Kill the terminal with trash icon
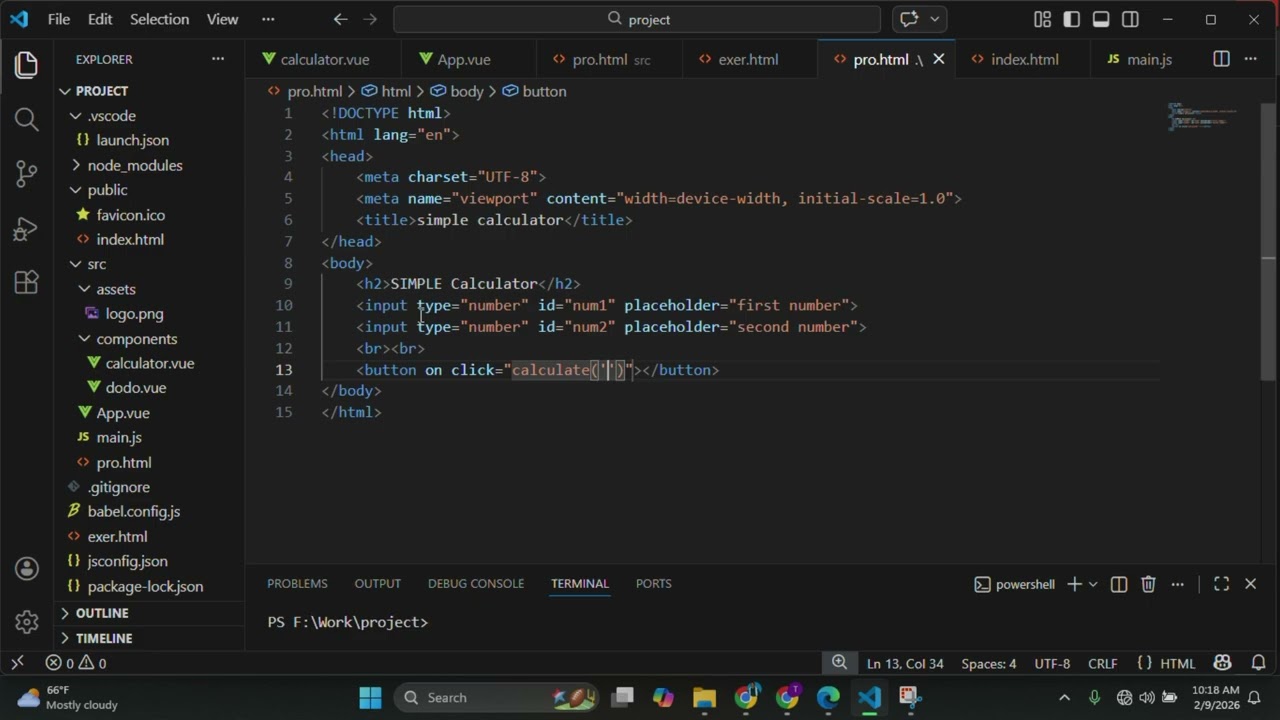Screen dimensions: 1280x720 pos(1148,584)
